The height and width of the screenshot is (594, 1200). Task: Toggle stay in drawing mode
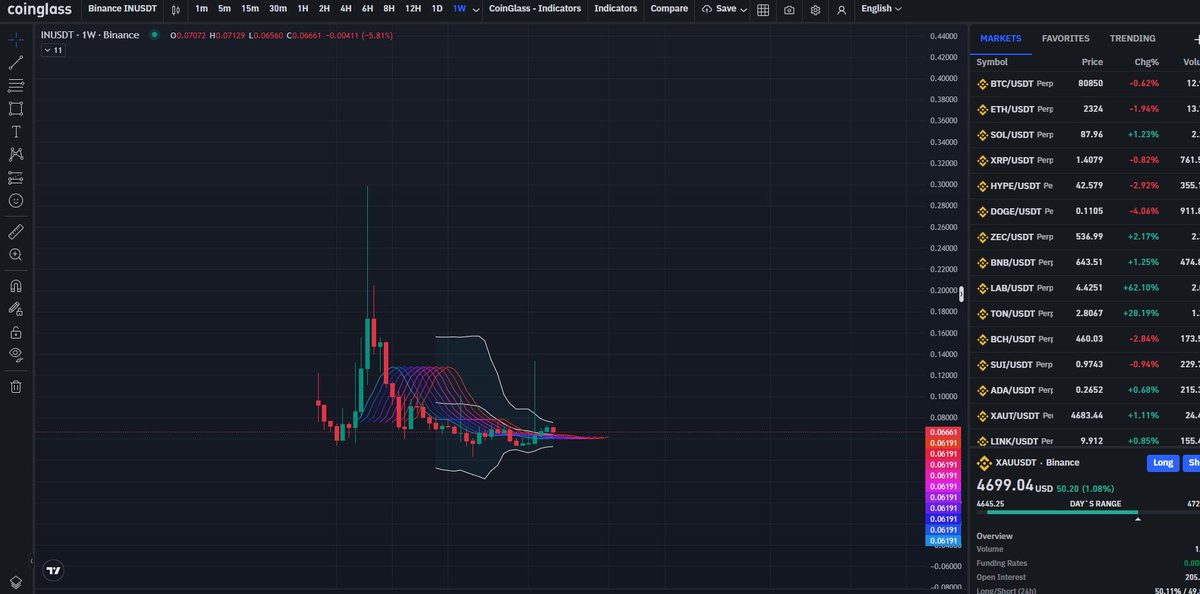[x=15, y=308]
